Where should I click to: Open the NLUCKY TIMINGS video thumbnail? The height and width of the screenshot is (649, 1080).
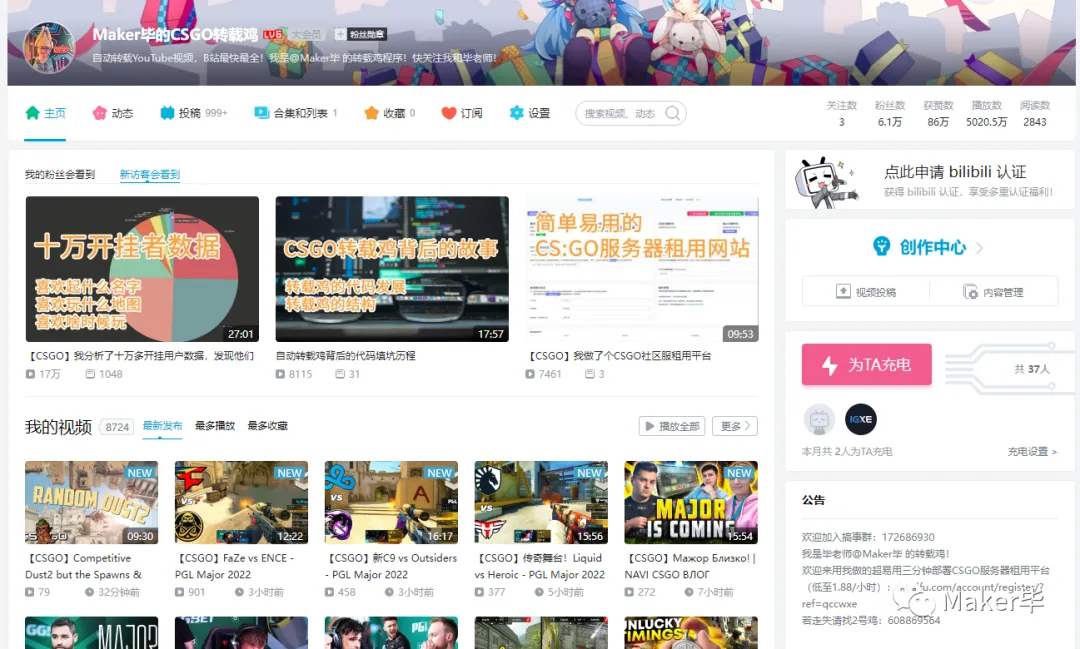[x=691, y=632]
